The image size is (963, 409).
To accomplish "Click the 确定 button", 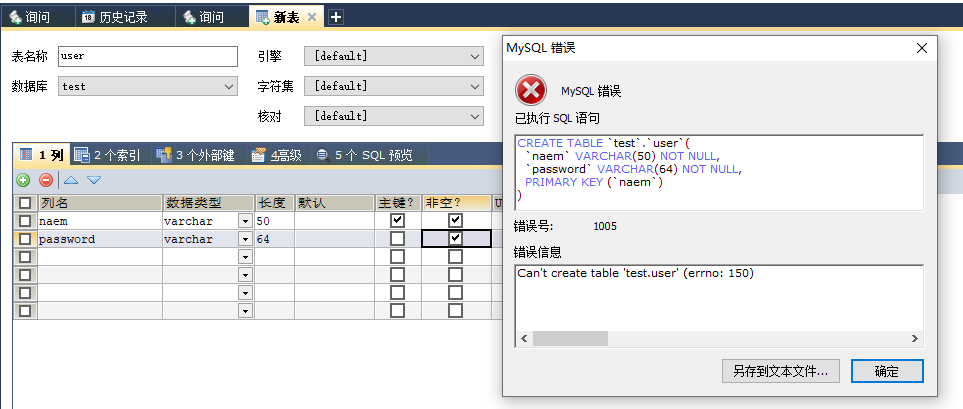I will click(886, 371).
